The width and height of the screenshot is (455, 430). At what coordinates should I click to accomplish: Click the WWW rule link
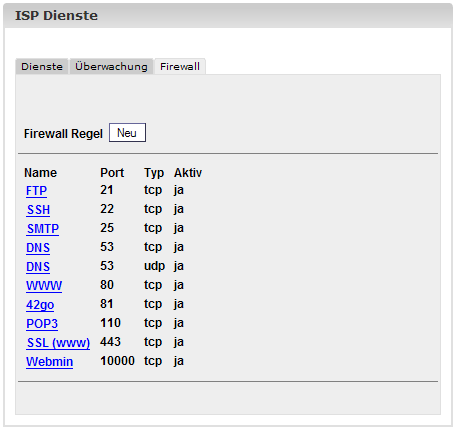[44, 286]
